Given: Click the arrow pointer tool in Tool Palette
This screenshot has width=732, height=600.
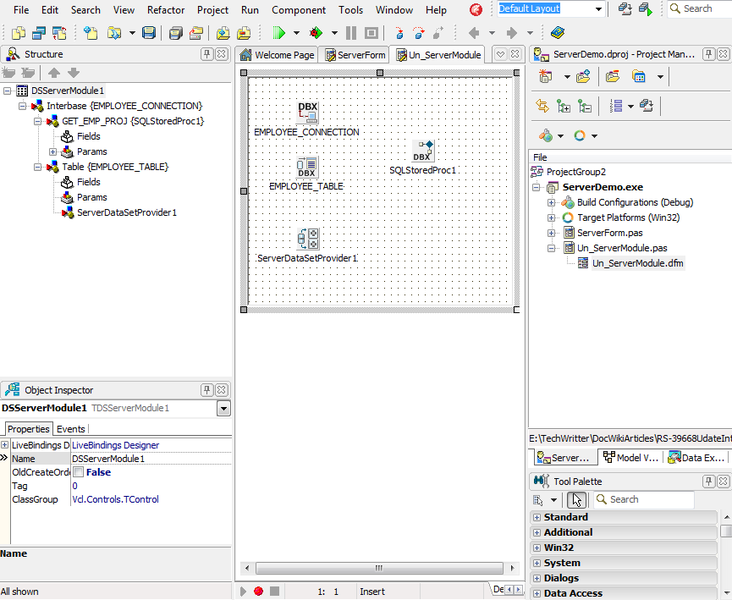Looking at the screenshot, I should [577, 500].
